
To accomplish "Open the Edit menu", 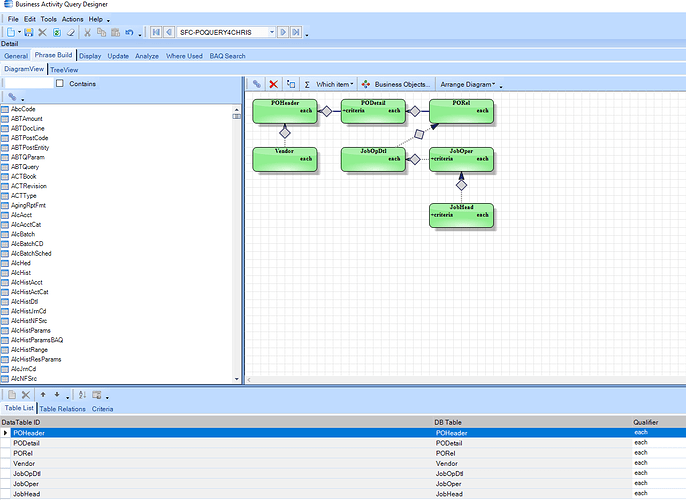I will click(30, 19).
